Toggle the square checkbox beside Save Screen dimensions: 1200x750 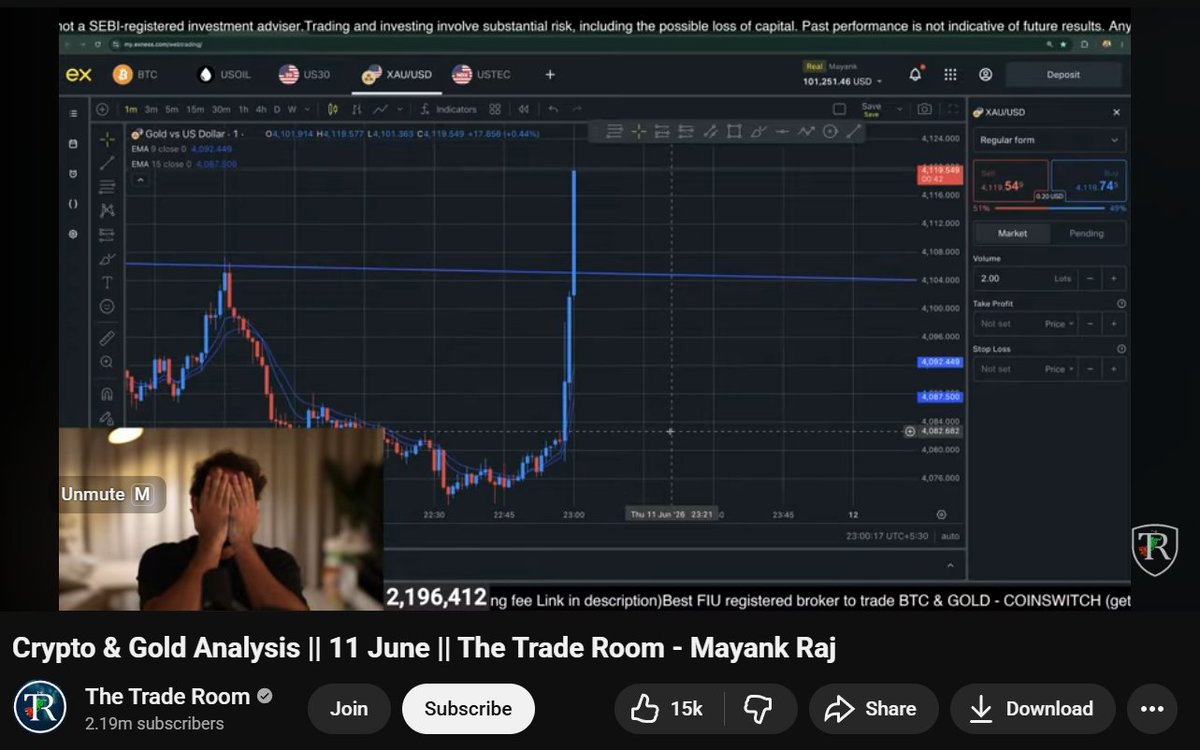(839, 109)
